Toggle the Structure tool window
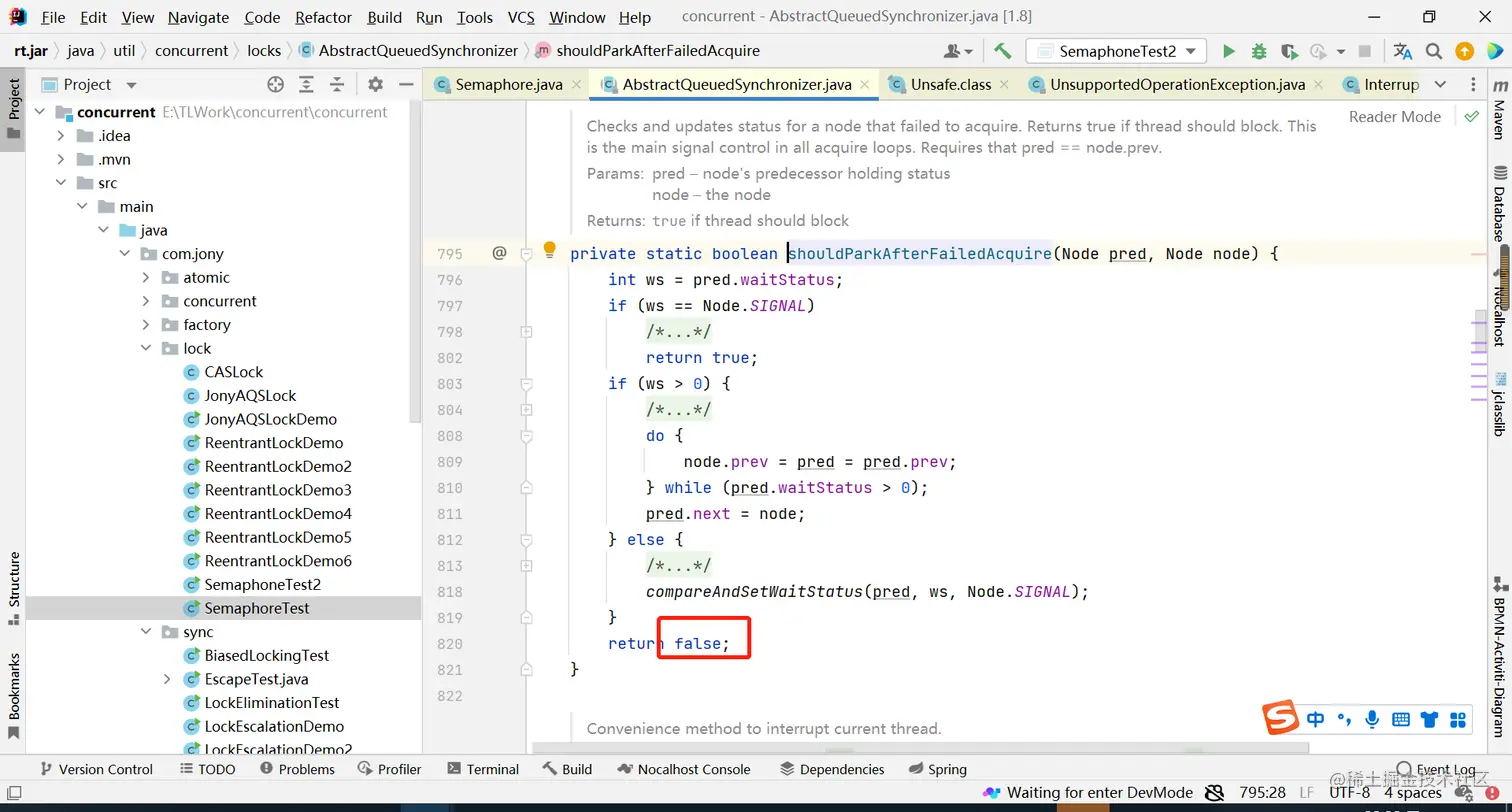The width and height of the screenshot is (1512, 812). [14, 589]
